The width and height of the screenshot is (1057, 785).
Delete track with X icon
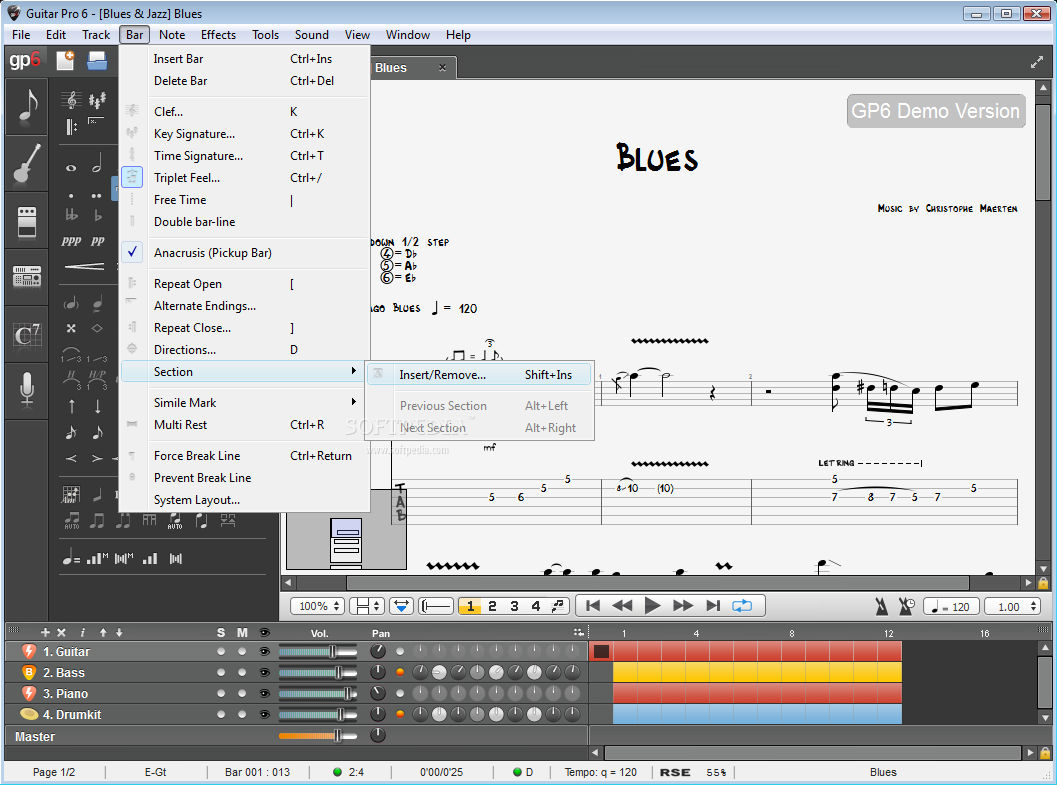click(x=61, y=633)
